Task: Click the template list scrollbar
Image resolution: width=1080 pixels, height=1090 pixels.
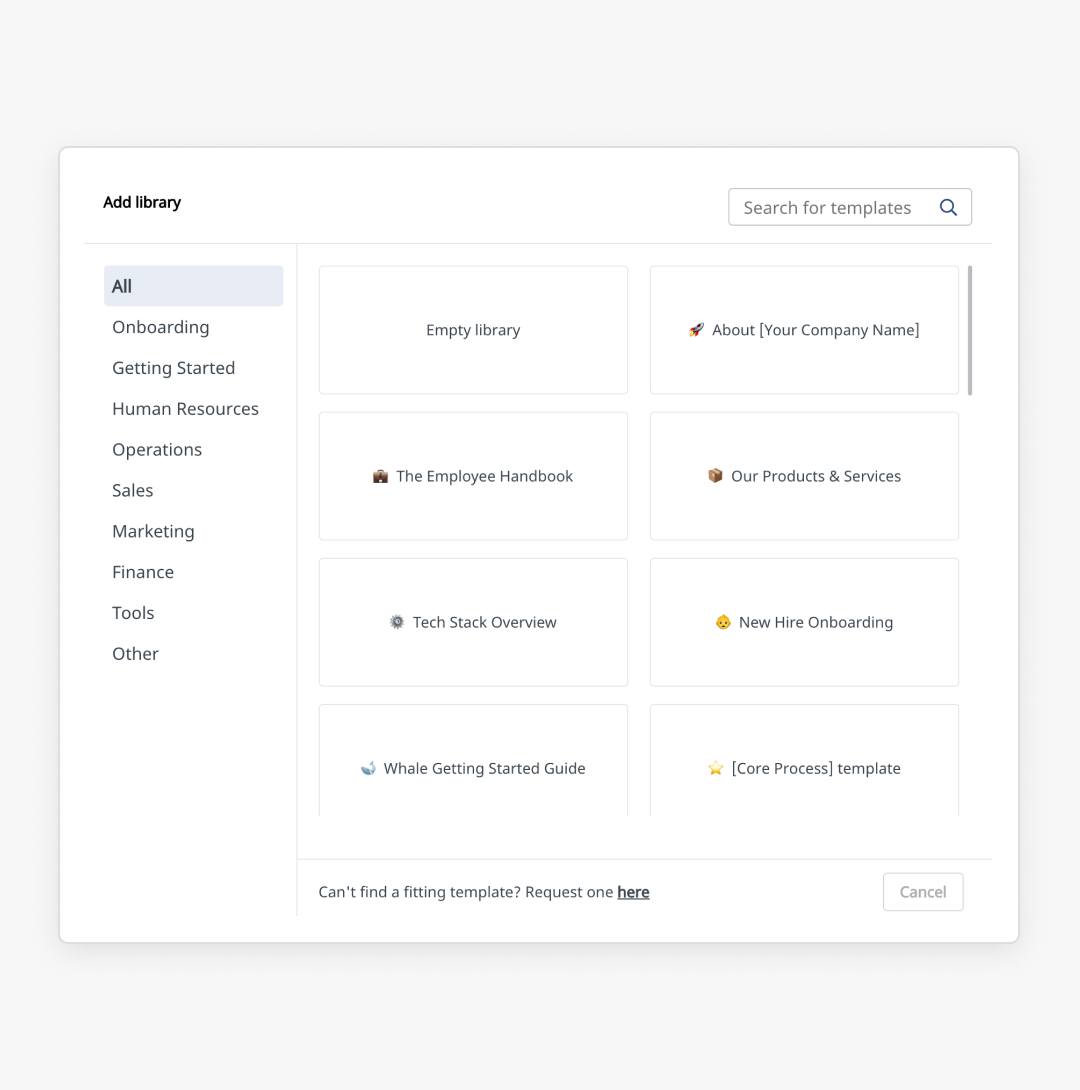Action: 970,330
